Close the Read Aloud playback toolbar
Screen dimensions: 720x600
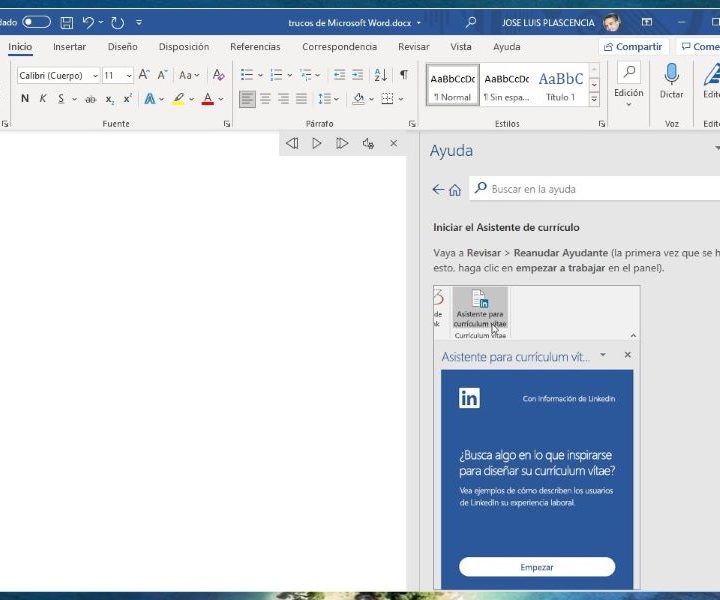point(394,143)
